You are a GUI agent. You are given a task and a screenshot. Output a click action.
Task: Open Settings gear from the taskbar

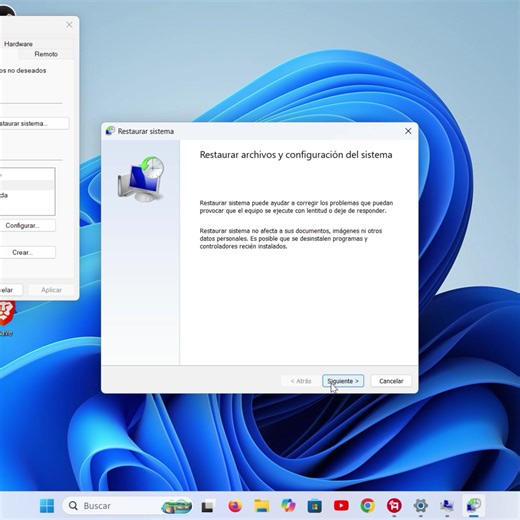(421, 506)
